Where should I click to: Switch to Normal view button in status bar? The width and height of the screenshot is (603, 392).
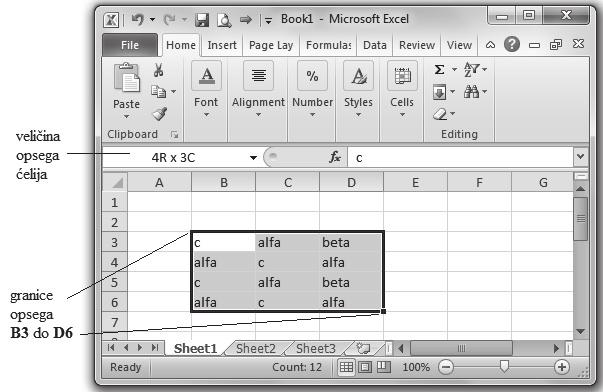click(346, 367)
